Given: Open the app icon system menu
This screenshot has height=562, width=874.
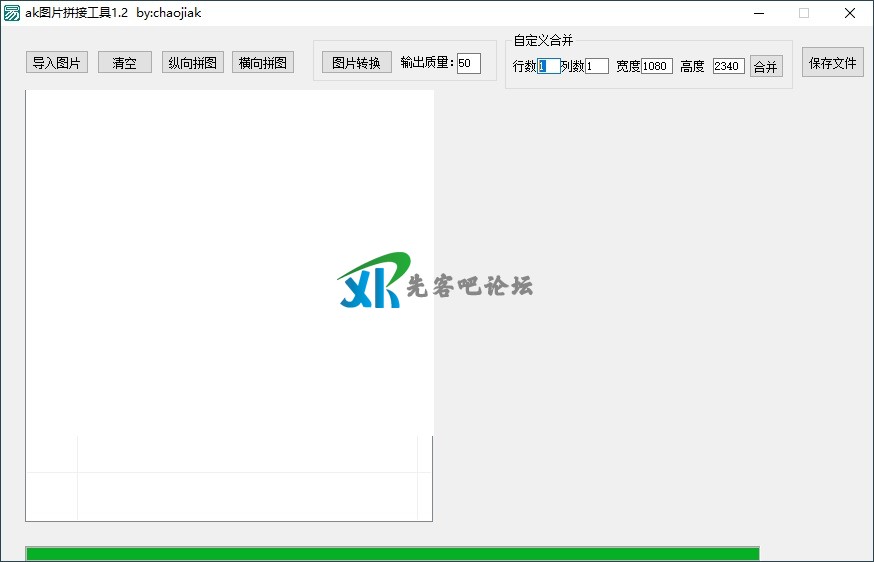Looking at the screenshot, I should pos(12,13).
